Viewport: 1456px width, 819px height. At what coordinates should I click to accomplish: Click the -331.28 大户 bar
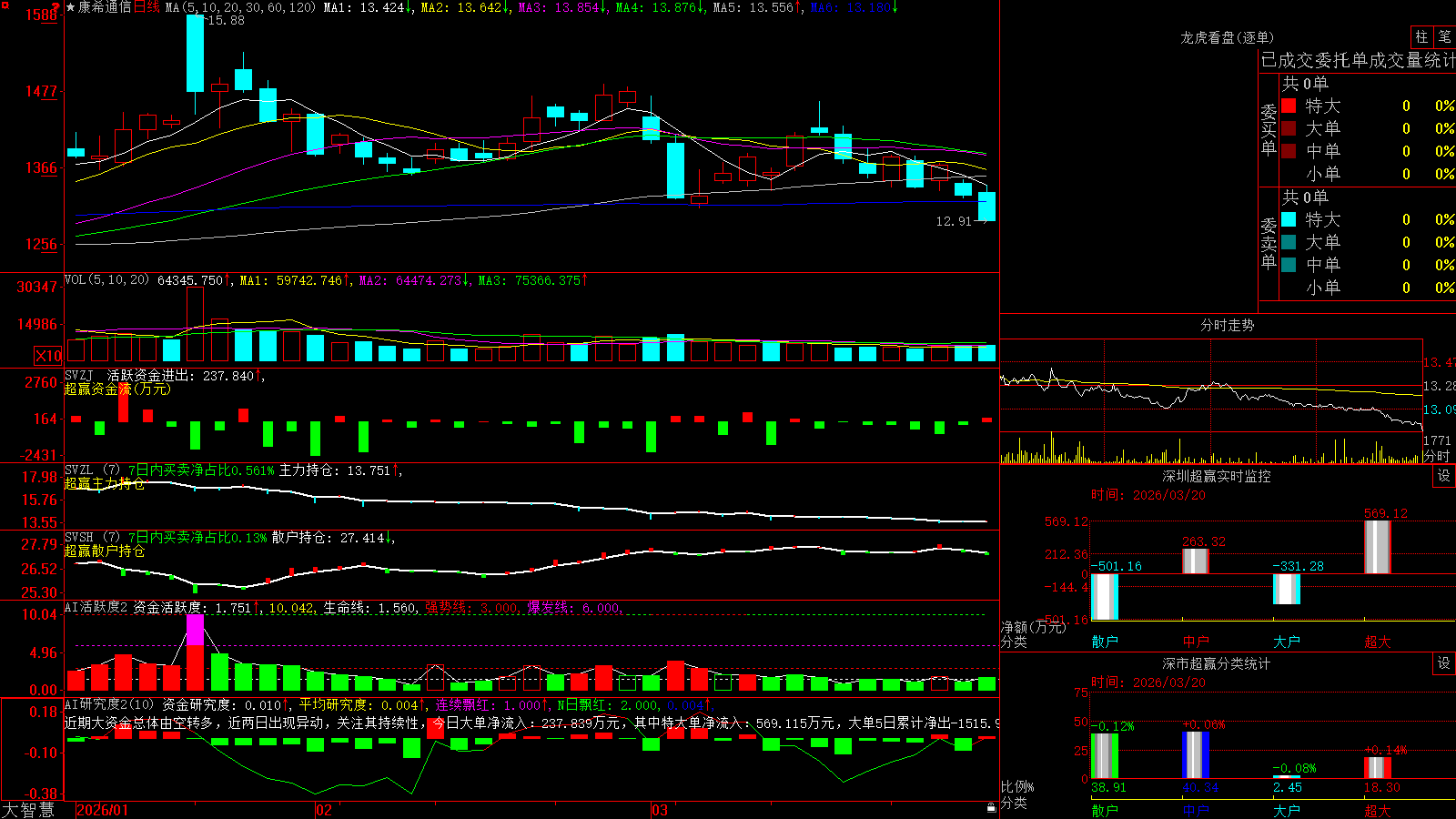click(x=1287, y=589)
